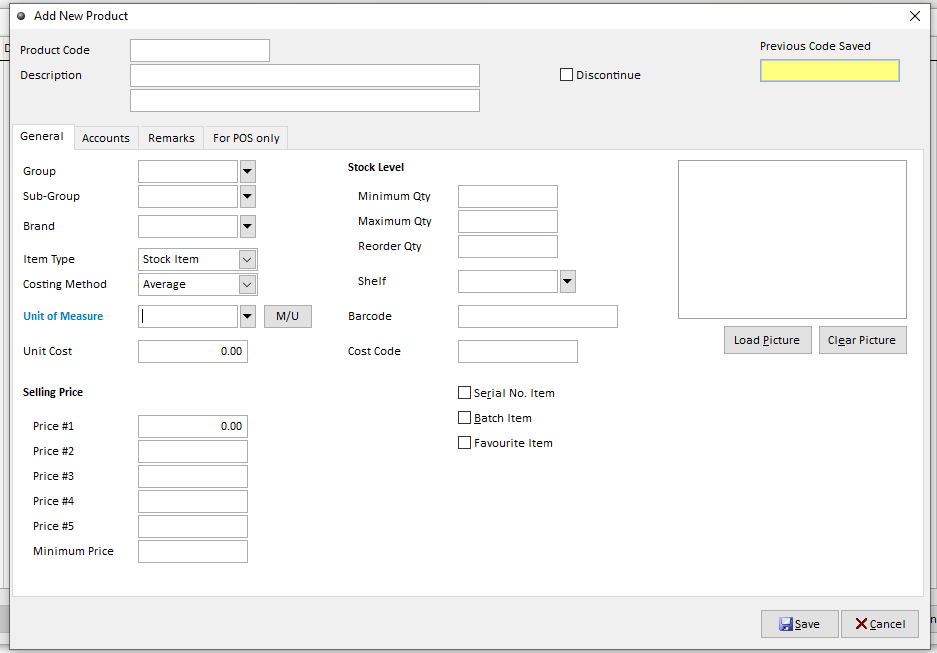Viewport: 937px width, 653px height.
Task: Click the empty product picture box
Action: pyautogui.click(x=792, y=240)
